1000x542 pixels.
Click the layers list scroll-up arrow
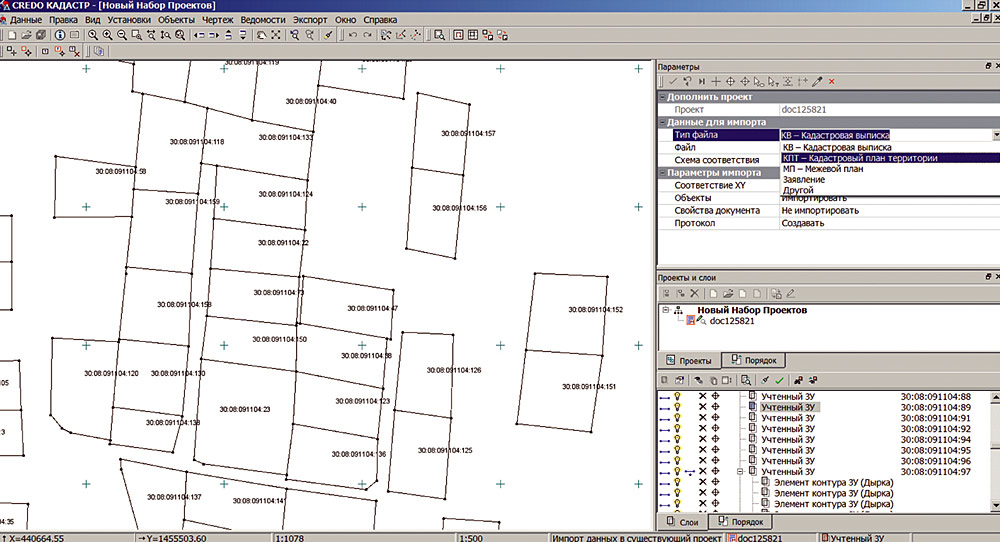tap(995, 397)
